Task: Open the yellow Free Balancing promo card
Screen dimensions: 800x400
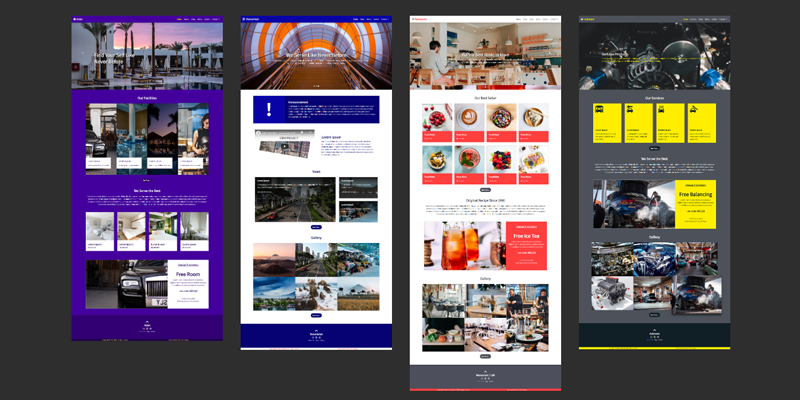Action: pyautogui.click(x=695, y=204)
